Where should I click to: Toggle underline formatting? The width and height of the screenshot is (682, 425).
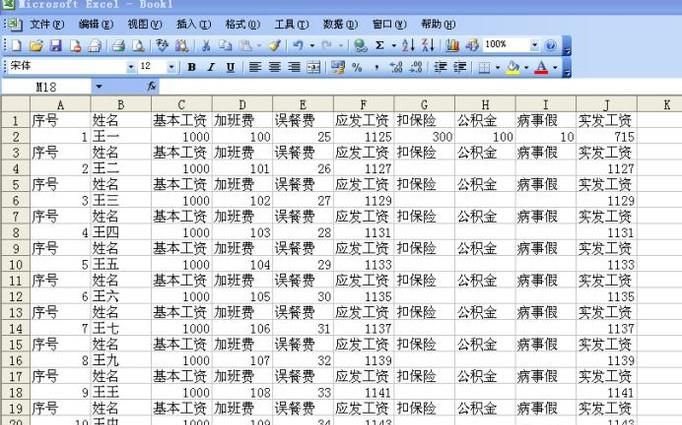[231, 67]
